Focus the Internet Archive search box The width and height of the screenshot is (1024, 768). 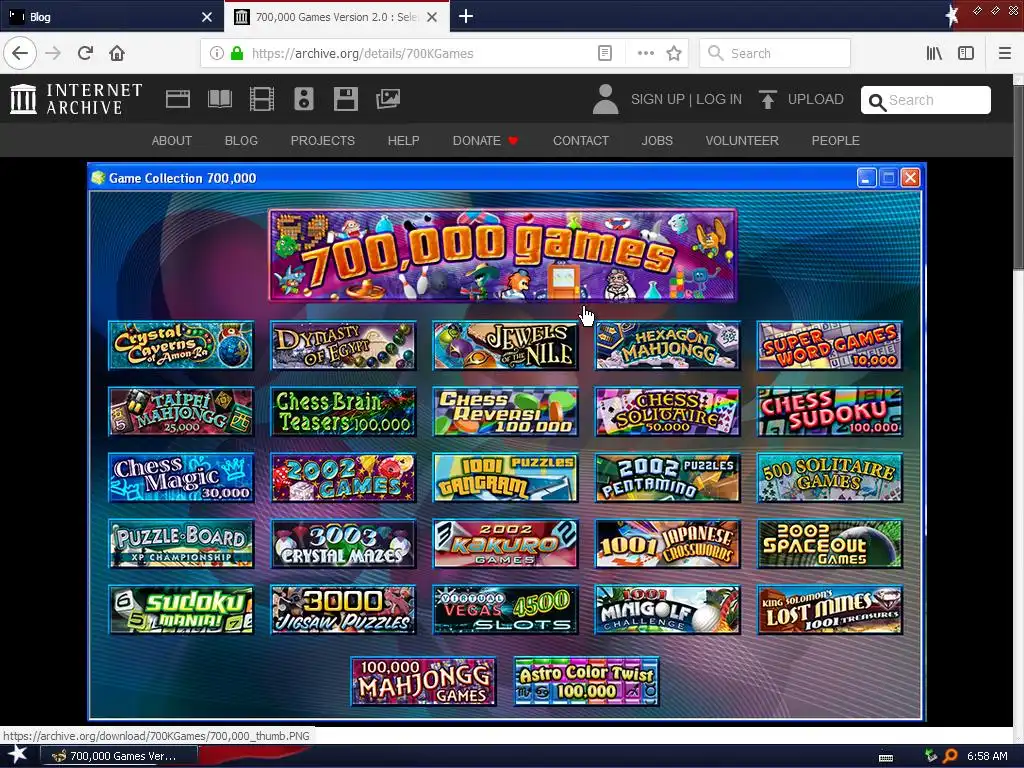tap(925, 100)
